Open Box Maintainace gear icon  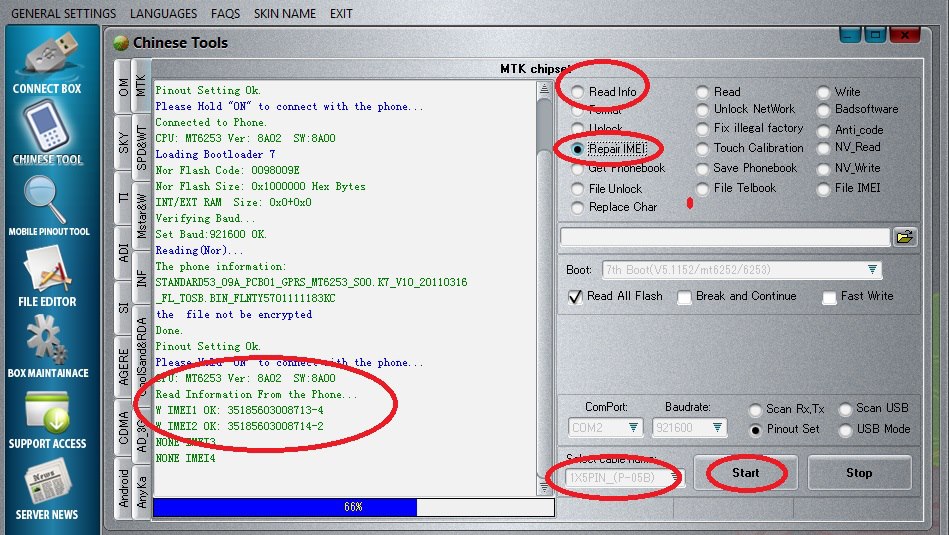click(x=46, y=342)
